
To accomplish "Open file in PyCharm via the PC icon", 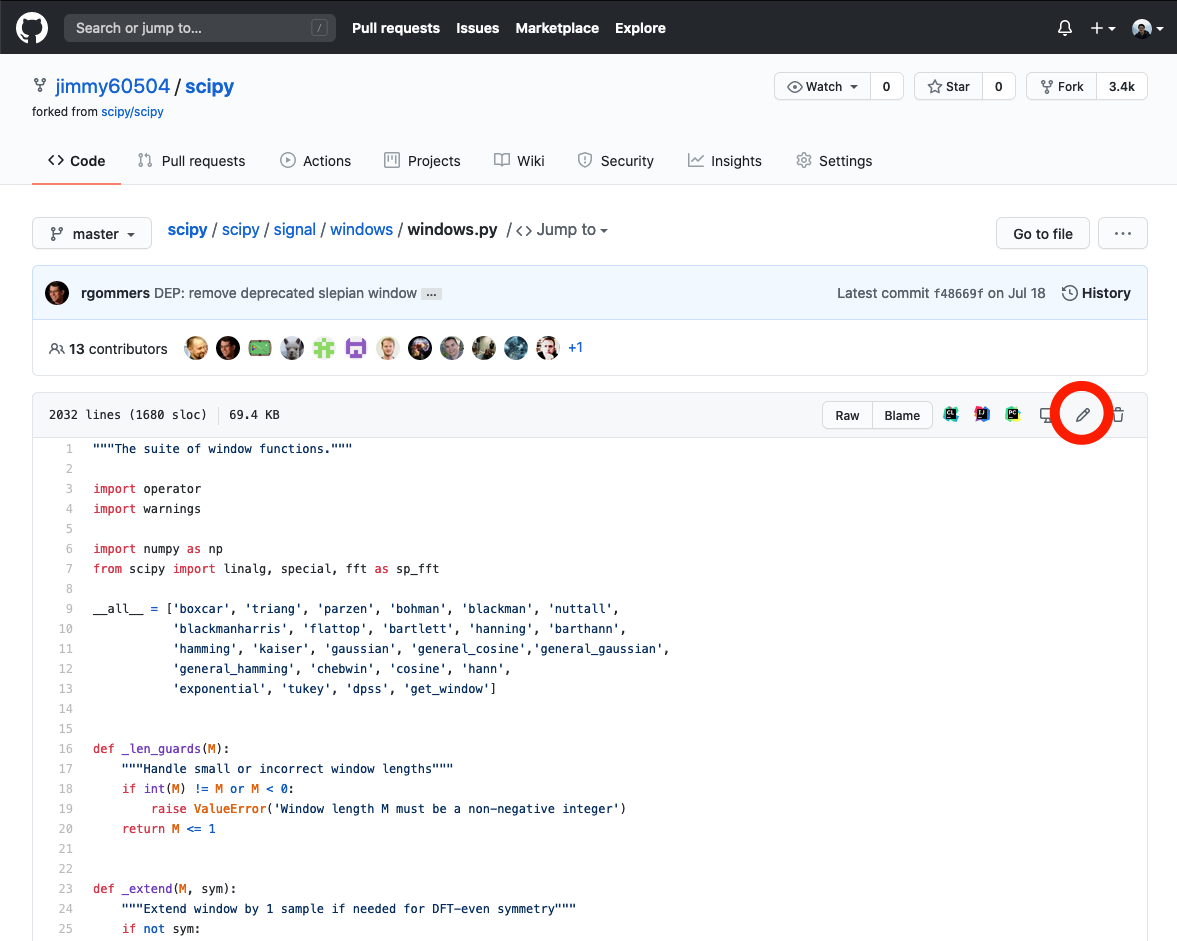I will tap(1013, 415).
